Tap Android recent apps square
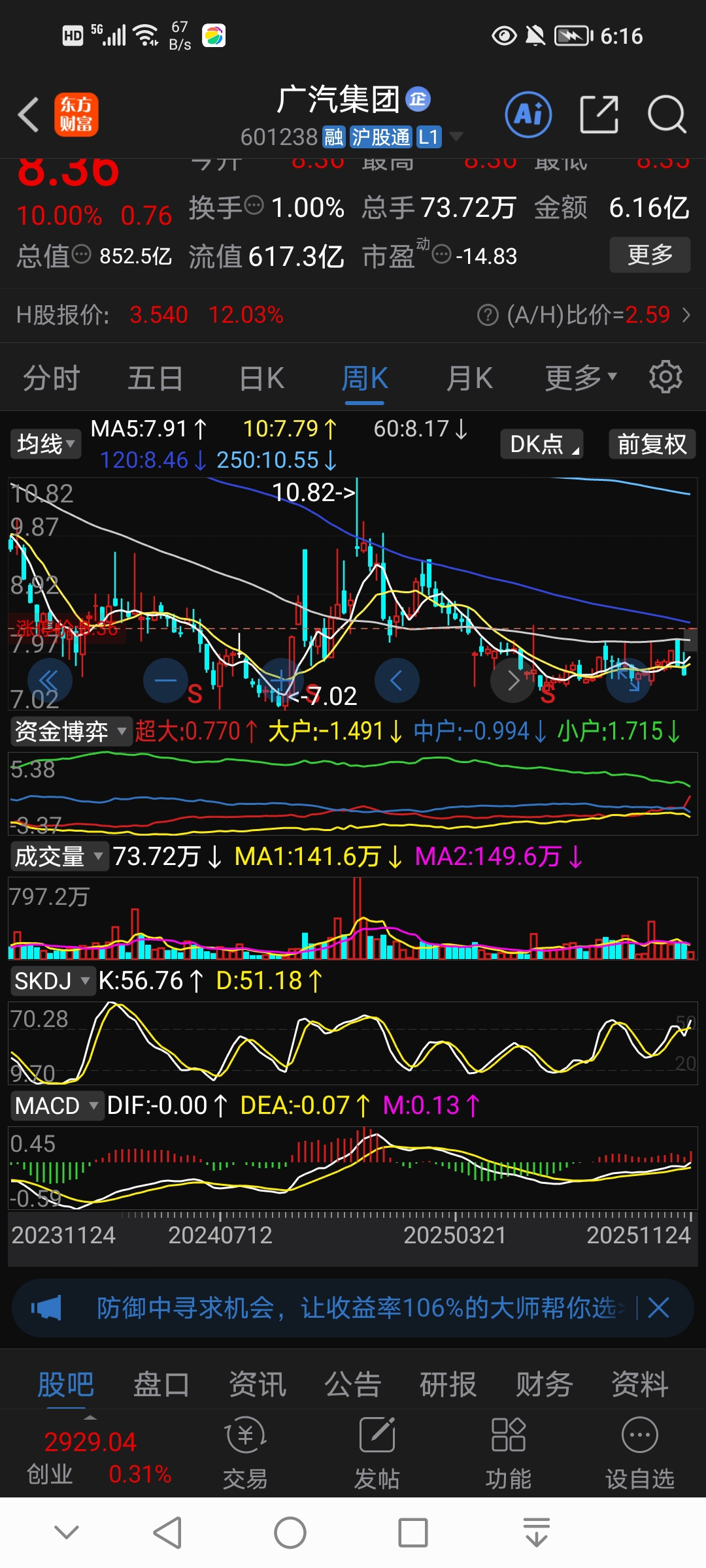Viewport: 706px width, 1568px height. click(x=412, y=1532)
